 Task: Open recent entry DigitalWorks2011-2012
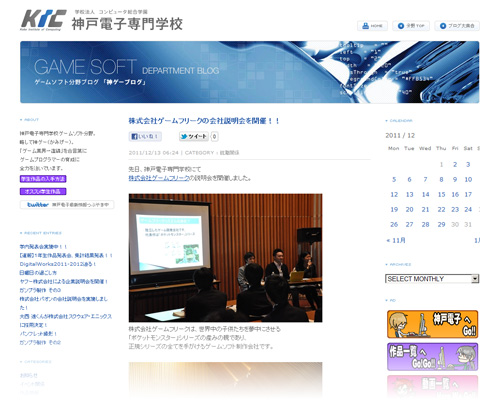click(x=58, y=264)
